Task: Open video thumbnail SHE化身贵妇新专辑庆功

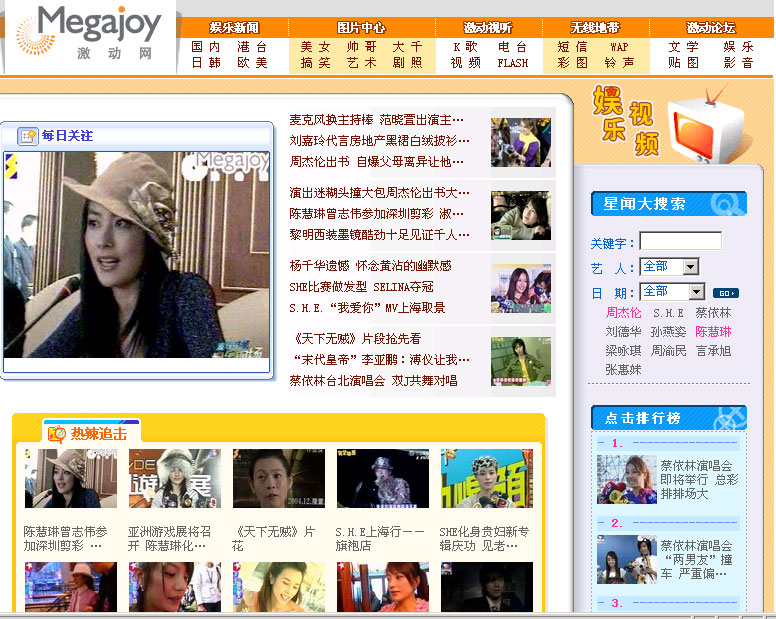Action: [x=487, y=478]
